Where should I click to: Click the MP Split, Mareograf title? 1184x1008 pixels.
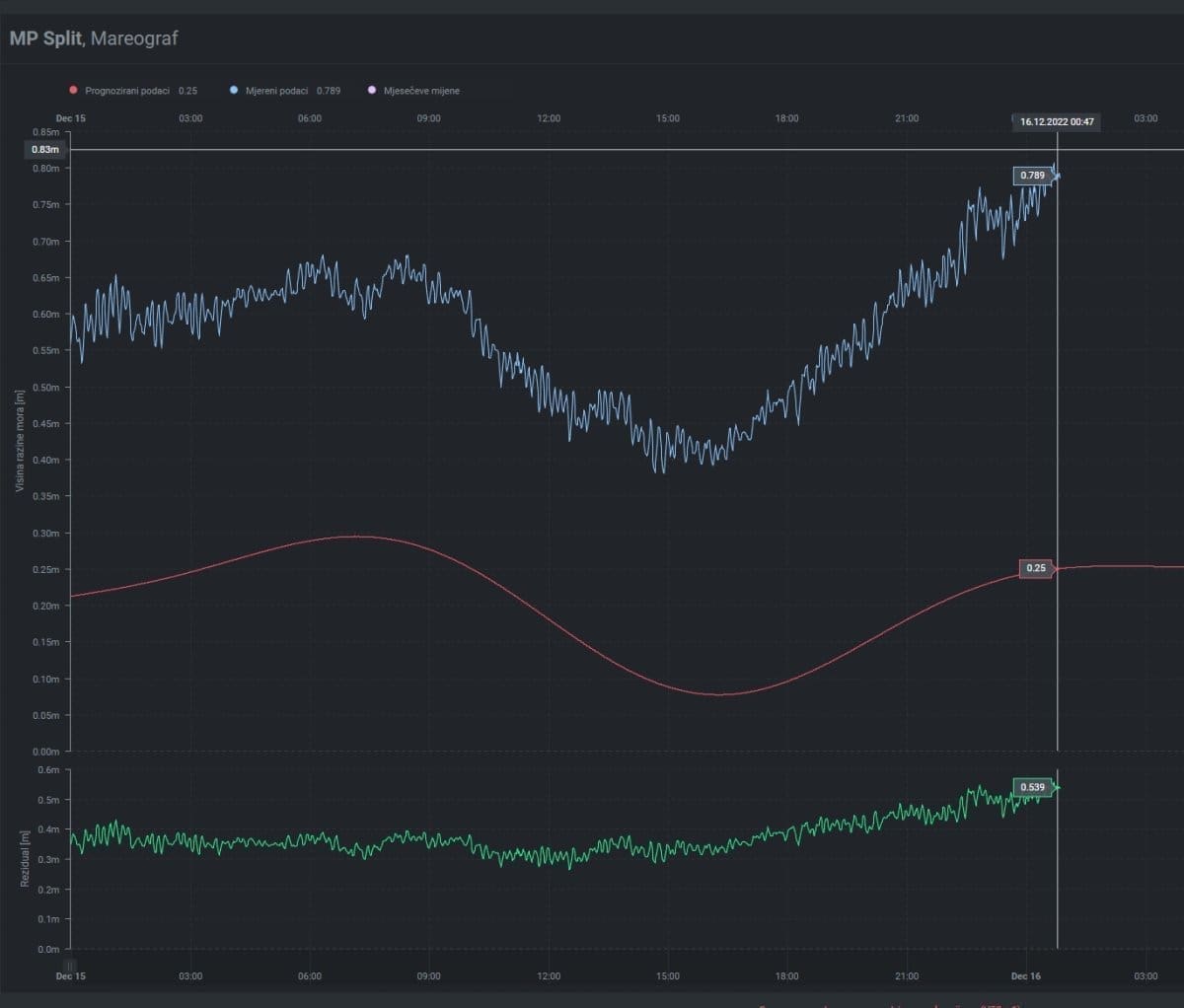click(x=94, y=39)
